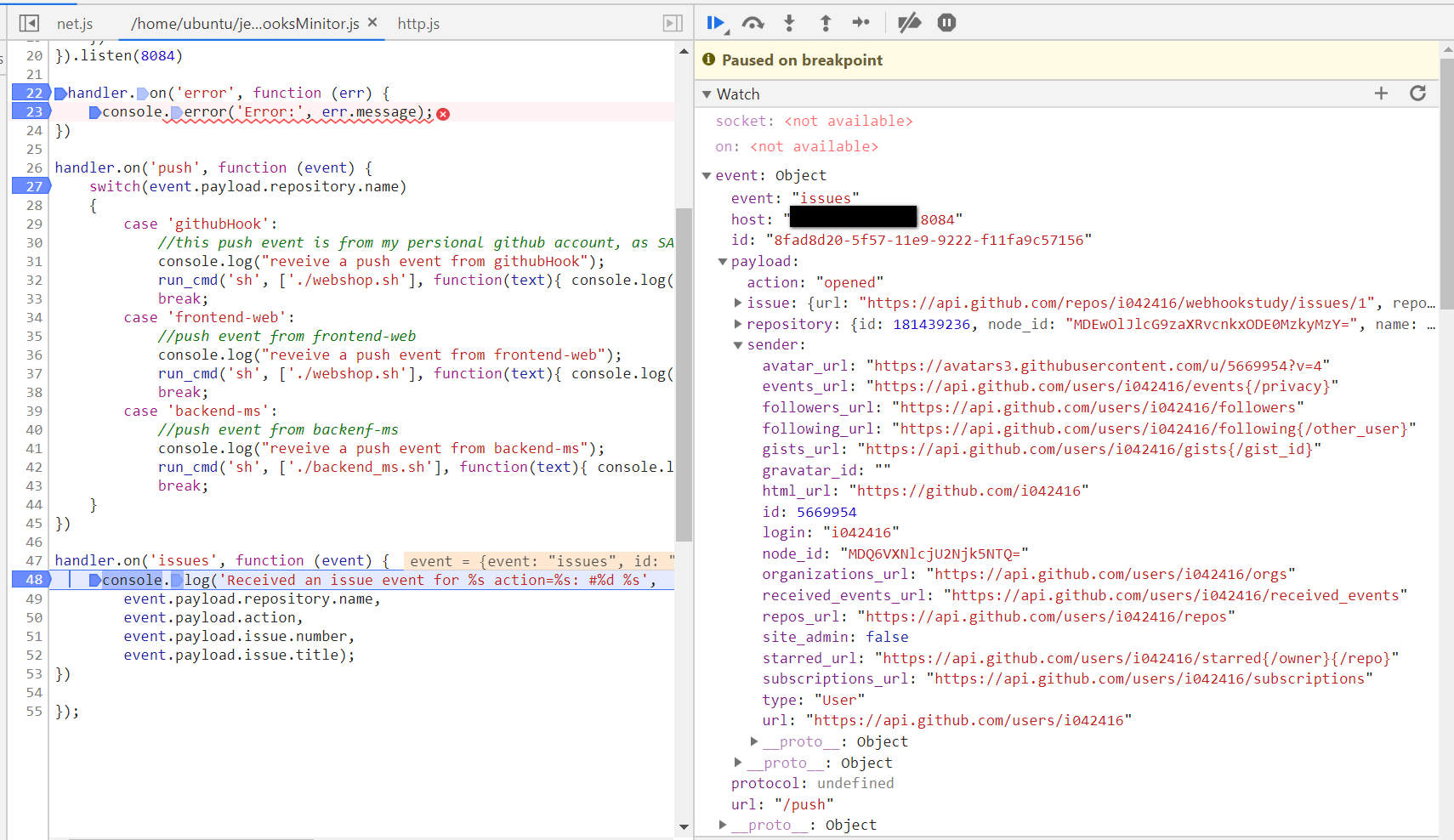1454x840 pixels.
Task: Collapse the sender property
Action: (x=738, y=345)
